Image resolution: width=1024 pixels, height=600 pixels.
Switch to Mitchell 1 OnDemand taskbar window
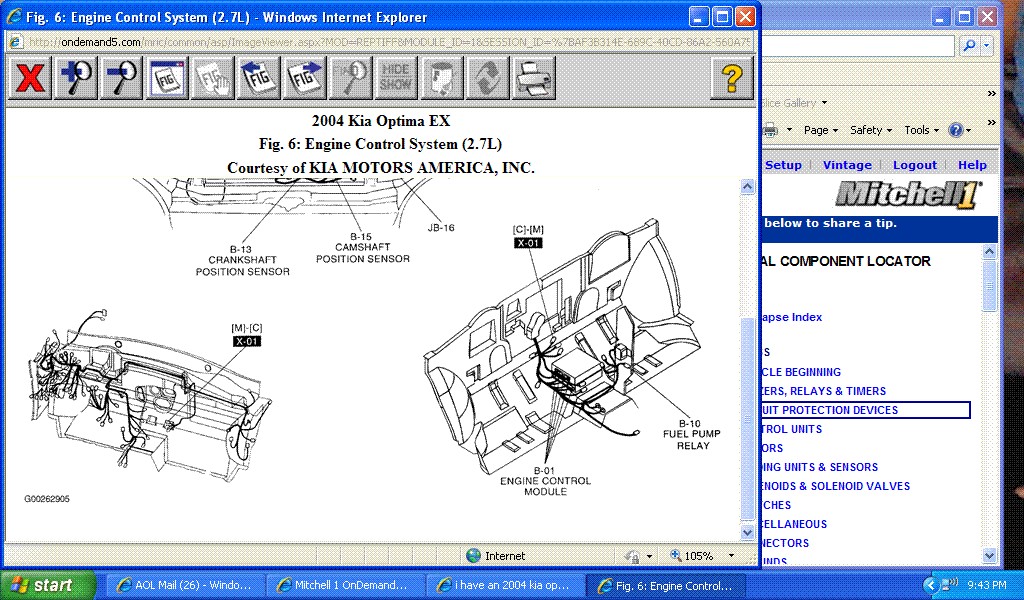point(345,586)
